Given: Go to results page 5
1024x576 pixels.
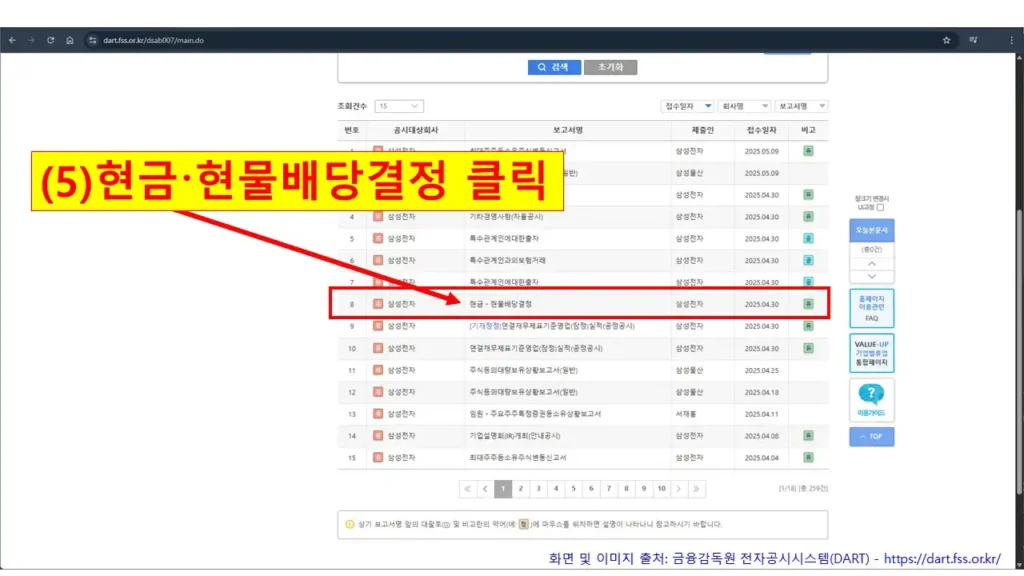Looking at the screenshot, I should click(x=573, y=488).
